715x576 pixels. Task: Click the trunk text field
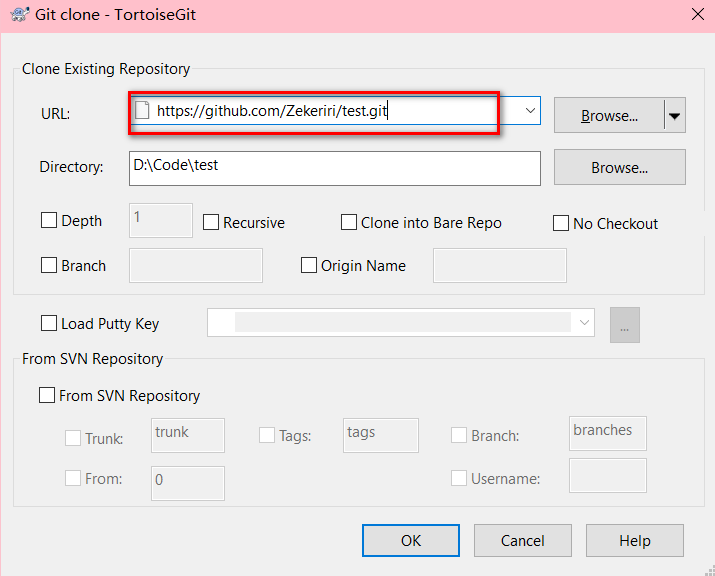188,436
